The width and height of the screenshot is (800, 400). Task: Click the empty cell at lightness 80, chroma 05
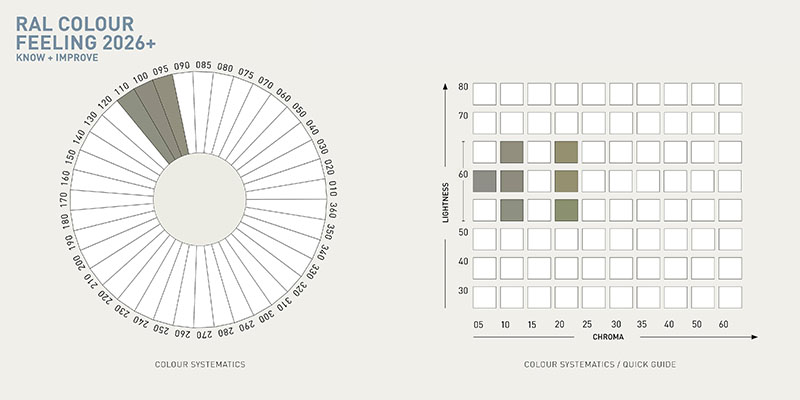click(x=485, y=94)
